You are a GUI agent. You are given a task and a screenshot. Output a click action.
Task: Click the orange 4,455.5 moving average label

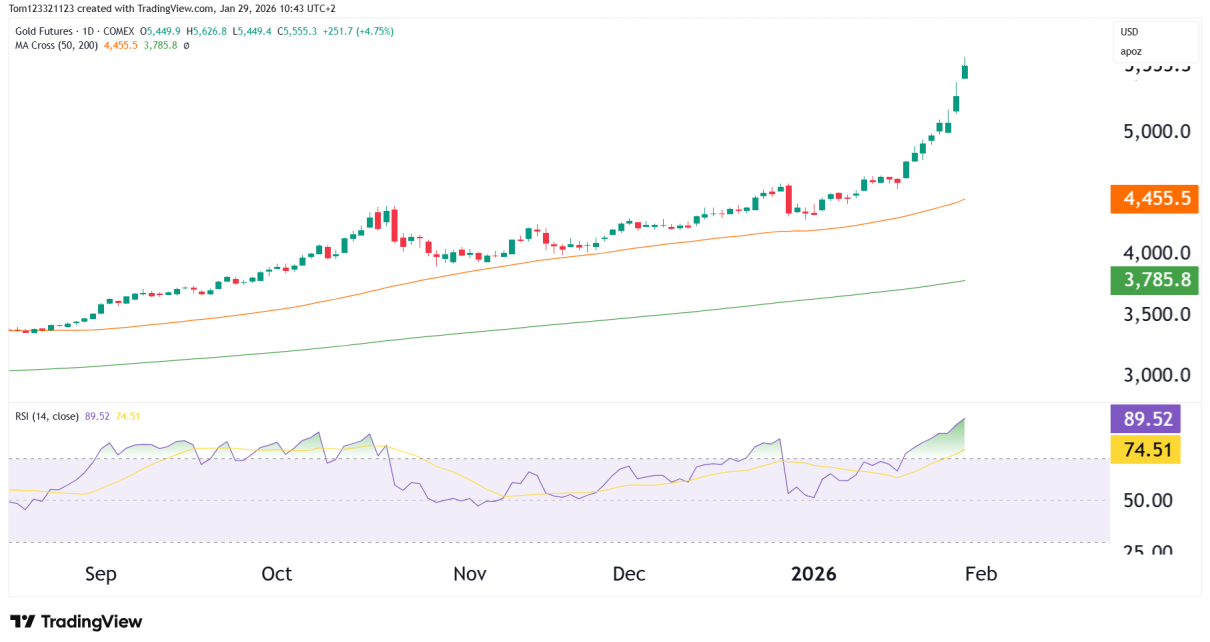point(1154,199)
